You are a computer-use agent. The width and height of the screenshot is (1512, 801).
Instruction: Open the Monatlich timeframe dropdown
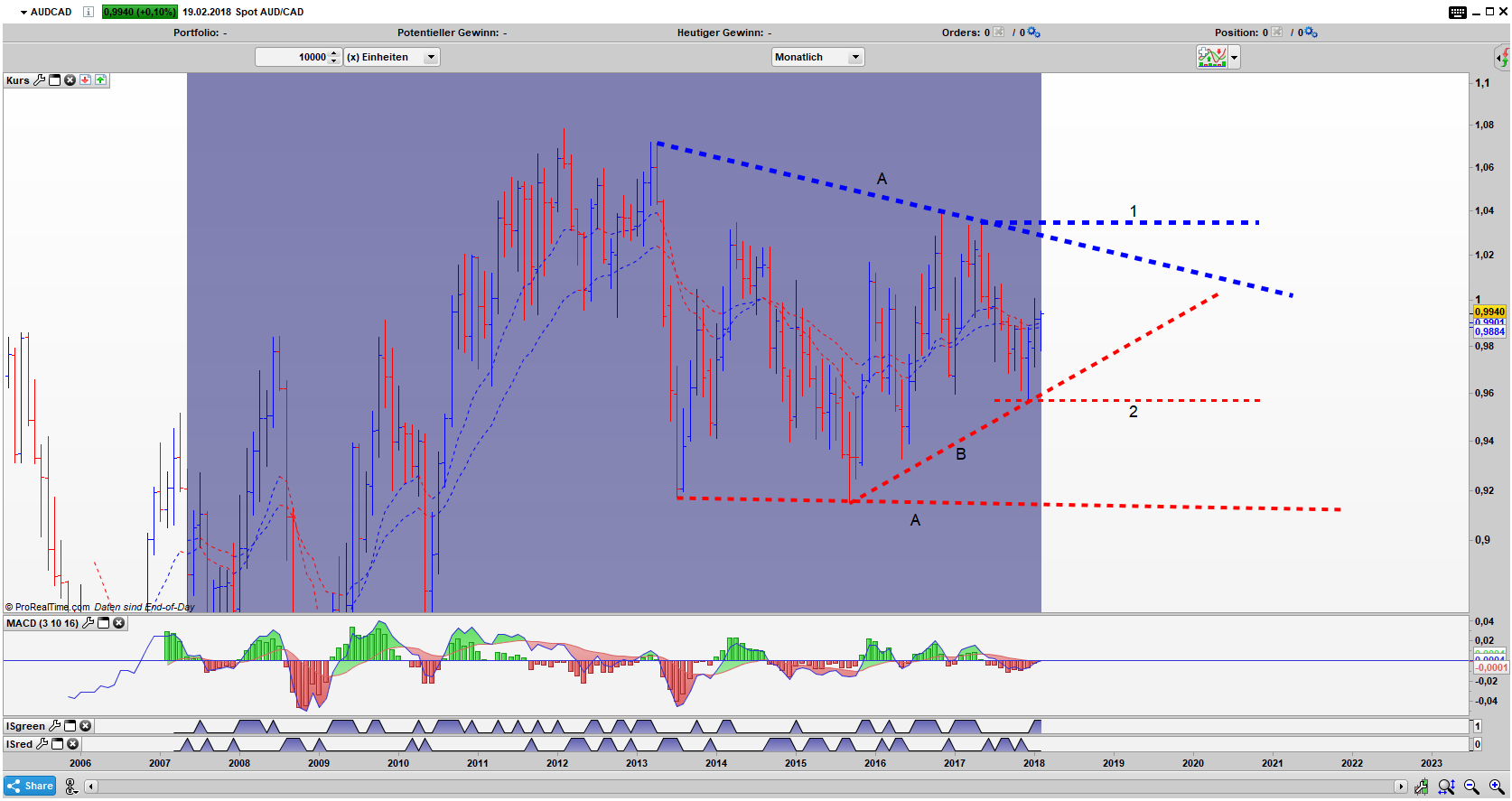(818, 57)
